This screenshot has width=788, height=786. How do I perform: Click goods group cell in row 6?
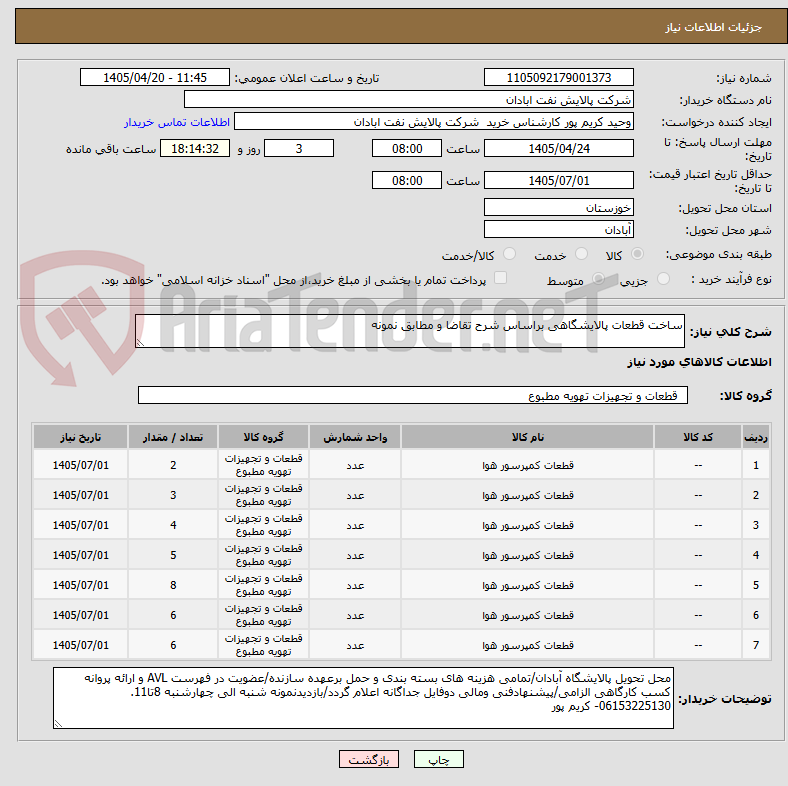point(263,615)
